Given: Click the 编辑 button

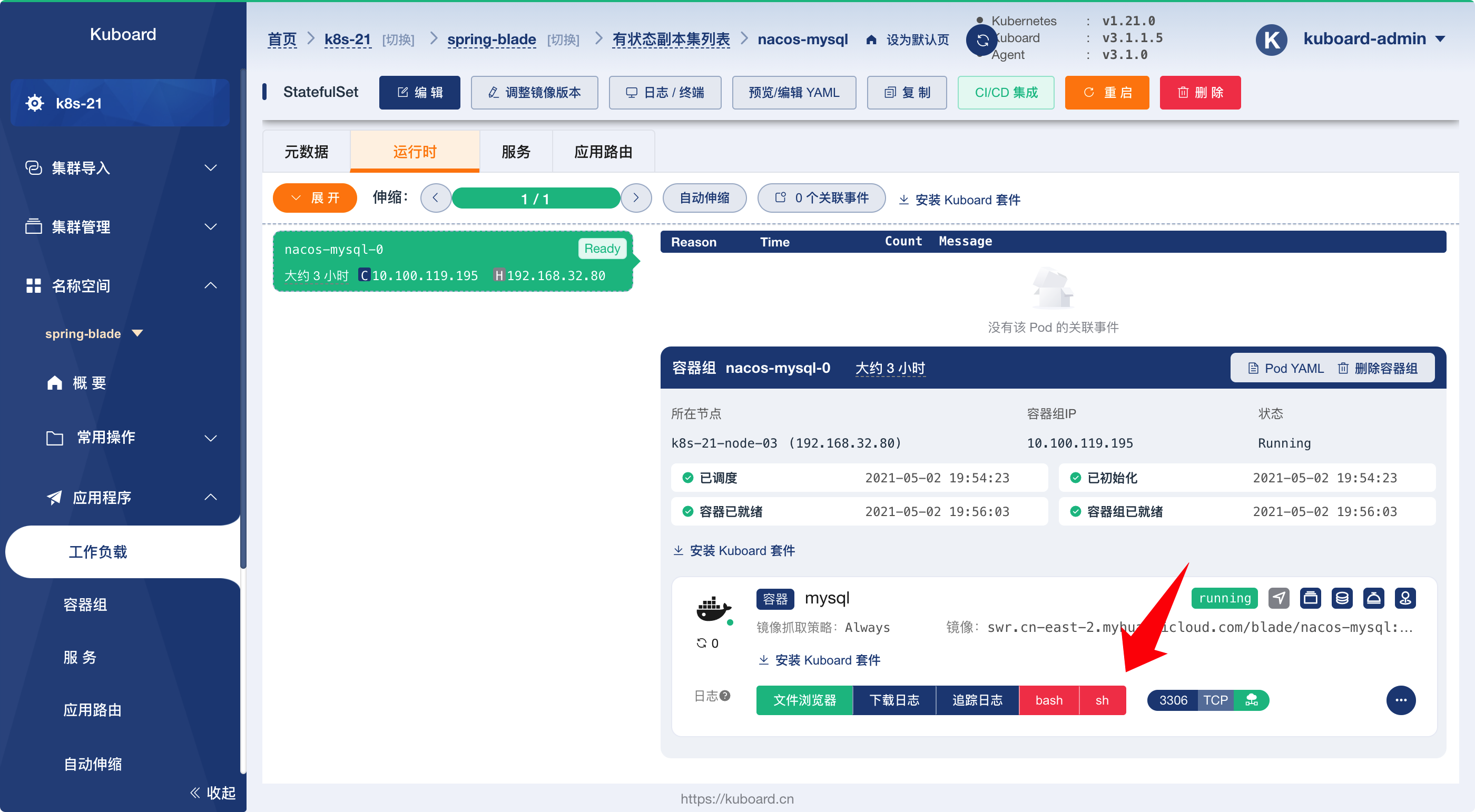Looking at the screenshot, I should 420,92.
